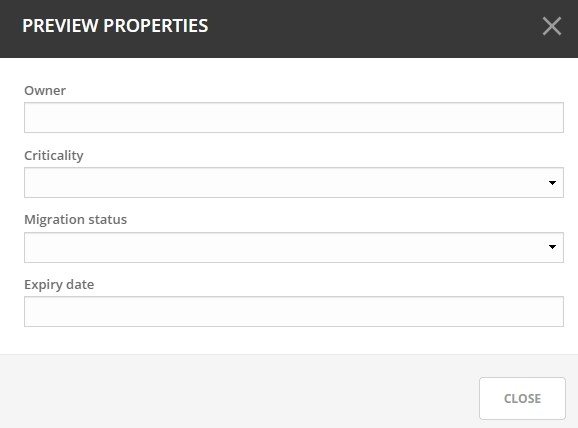
Task: Expand the Migration status dropdown arrow
Action: click(x=552, y=247)
